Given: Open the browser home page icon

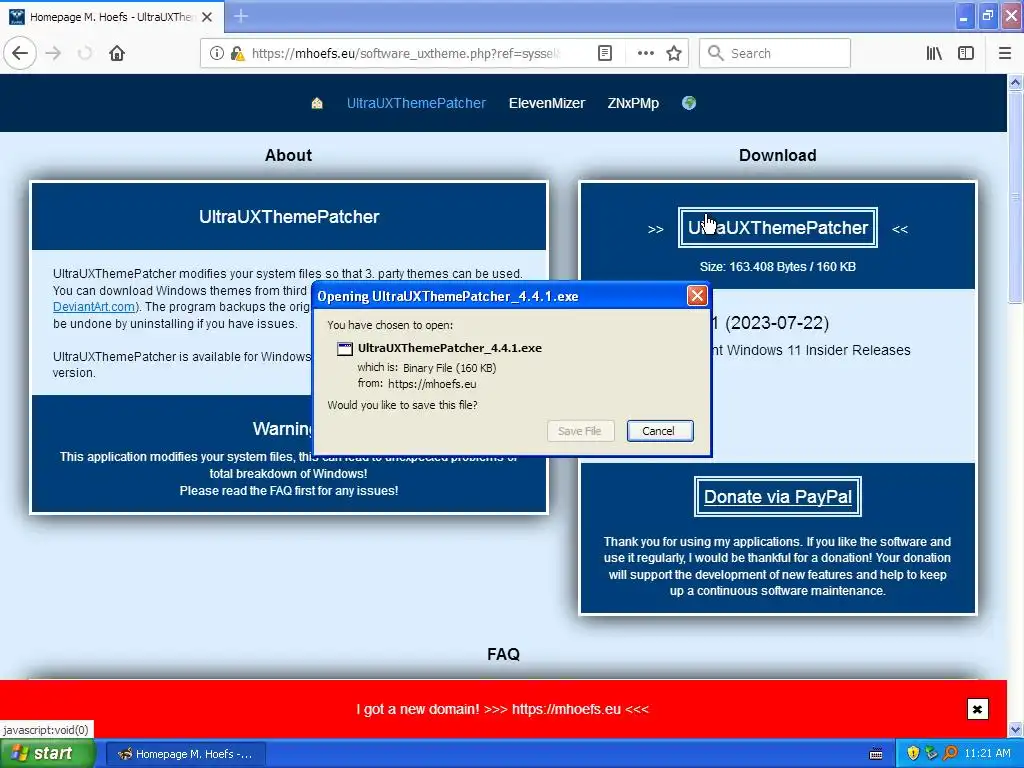Looking at the screenshot, I should [117, 53].
